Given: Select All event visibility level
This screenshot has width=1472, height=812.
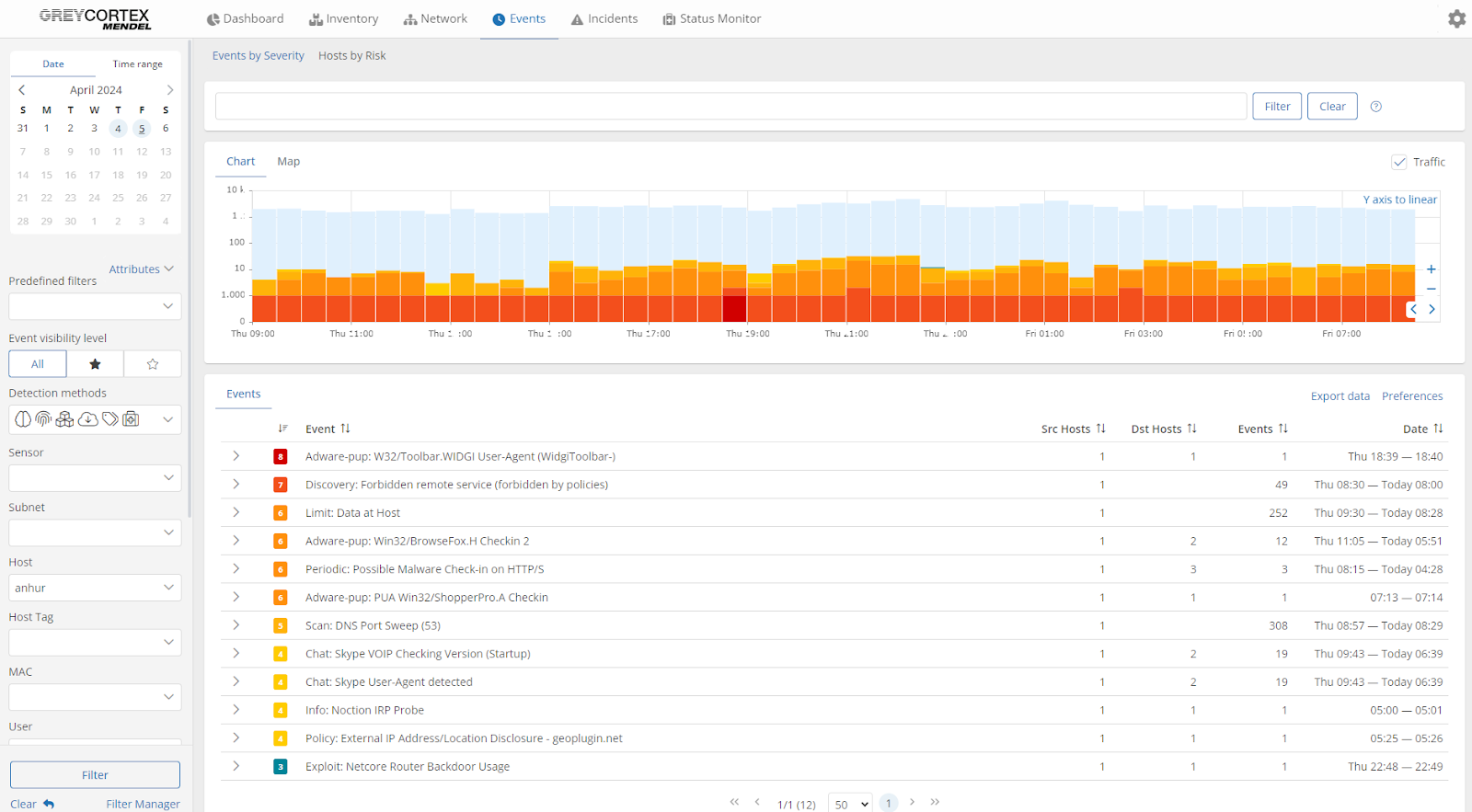Looking at the screenshot, I should pos(38,364).
